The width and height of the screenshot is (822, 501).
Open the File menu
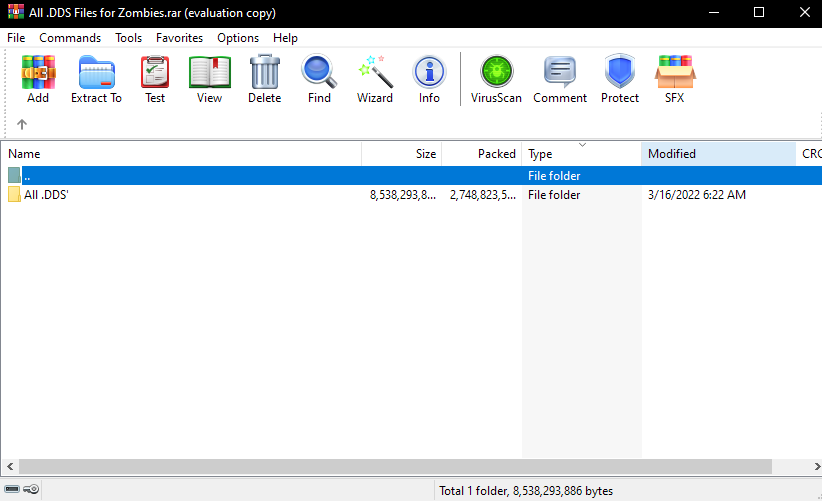coord(16,38)
